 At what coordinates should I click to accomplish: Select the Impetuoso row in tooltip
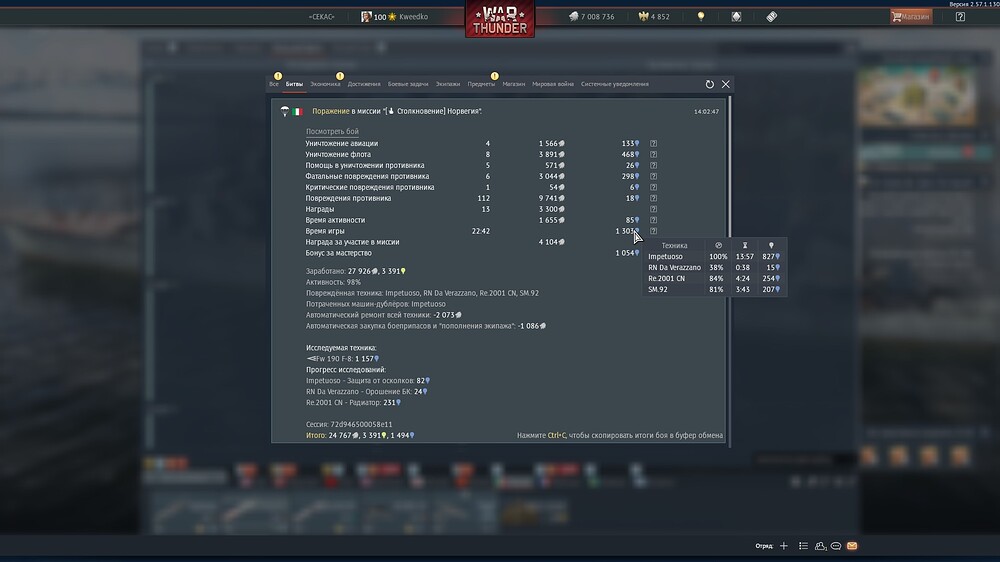[714, 256]
